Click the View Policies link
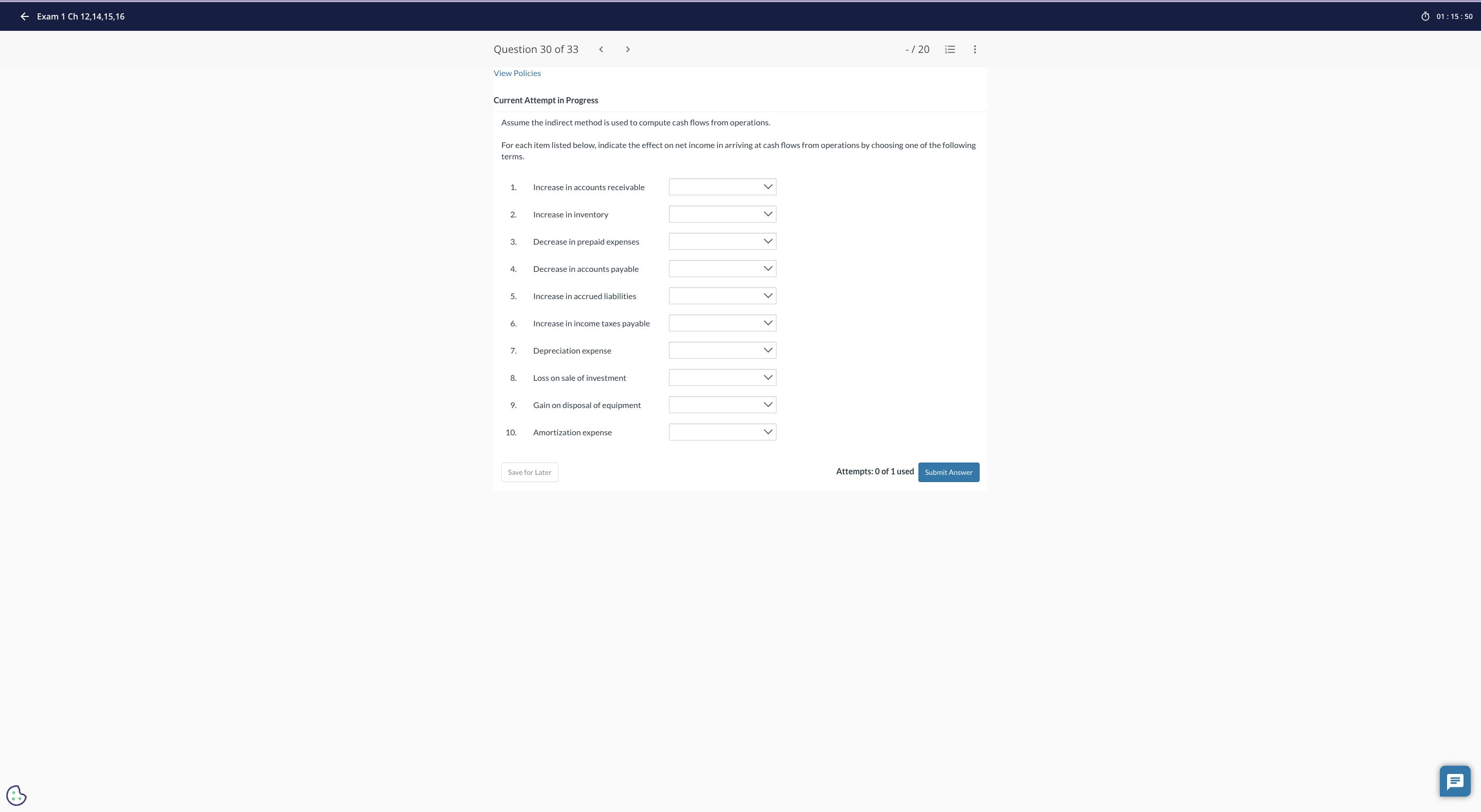Image resolution: width=1481 pixels, height=812 pixels. (517, 73)
